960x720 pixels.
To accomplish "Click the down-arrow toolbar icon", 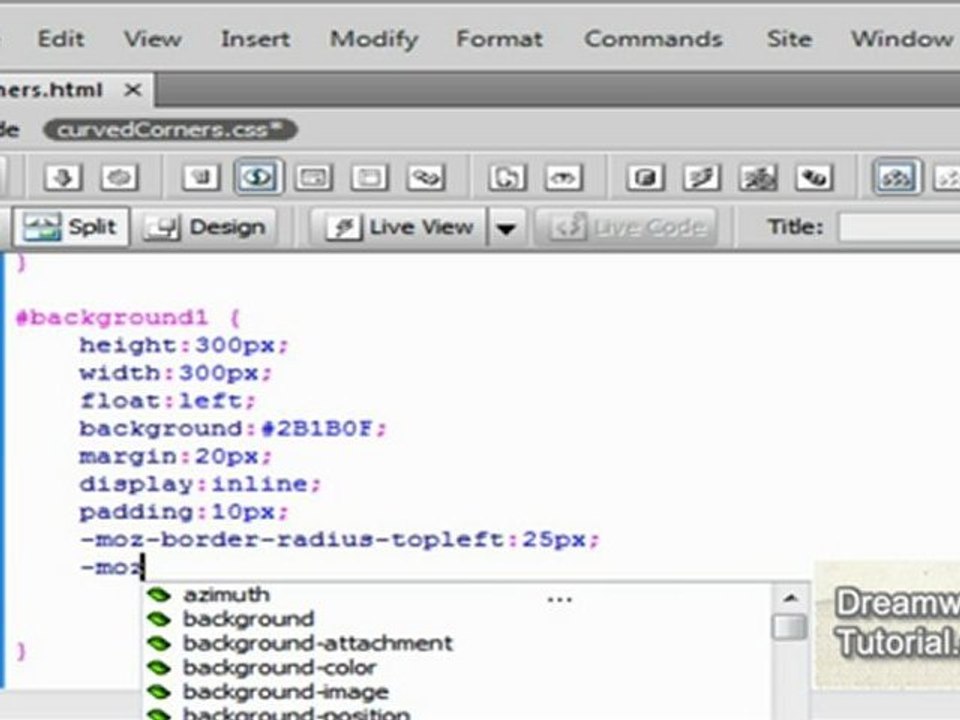I will click(x=63, y=178).
